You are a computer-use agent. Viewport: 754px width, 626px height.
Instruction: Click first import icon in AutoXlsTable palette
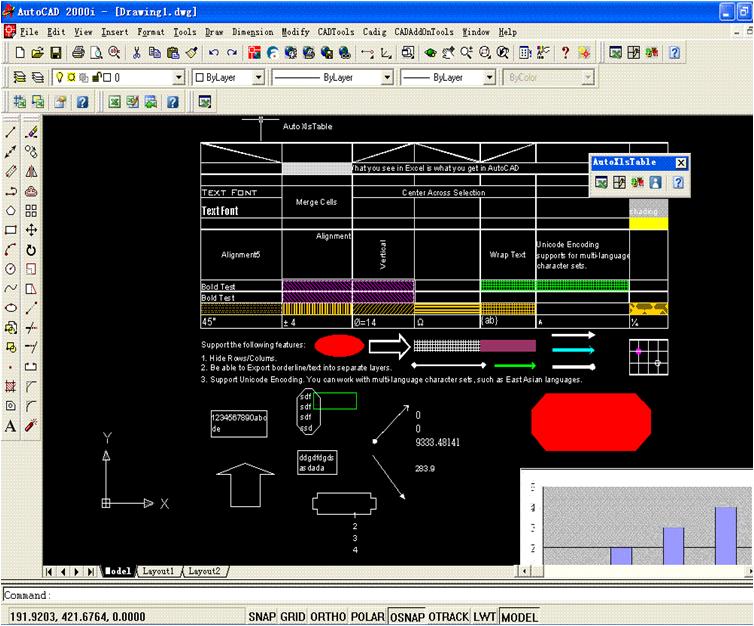tap(602, 183)
